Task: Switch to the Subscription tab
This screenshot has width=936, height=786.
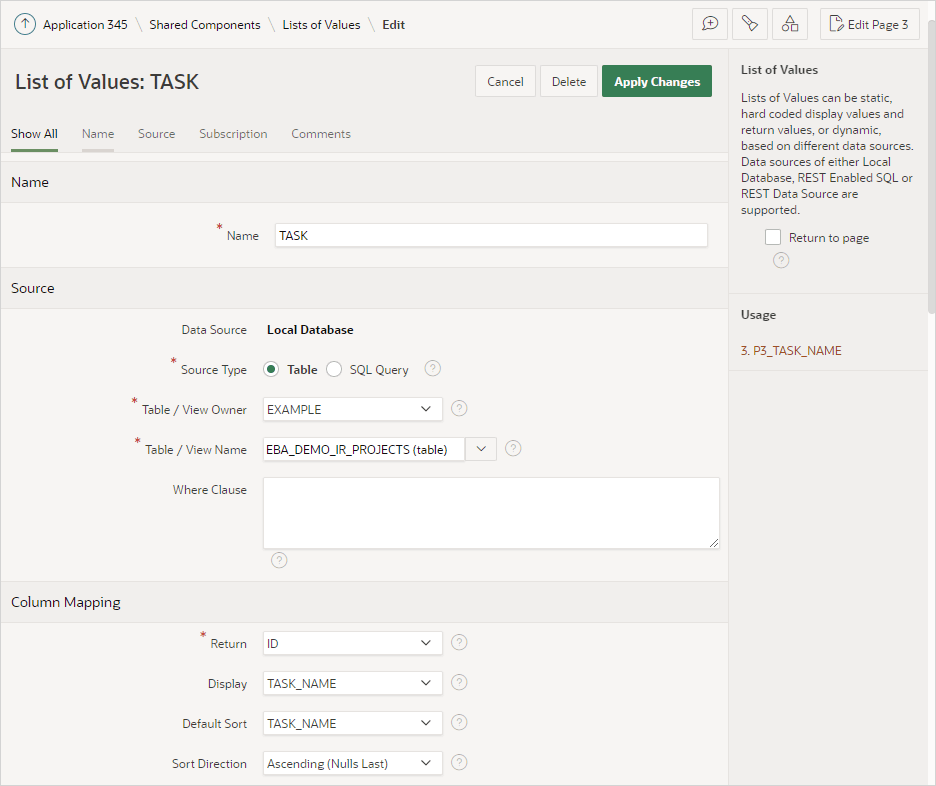Action: coord(233,134)
